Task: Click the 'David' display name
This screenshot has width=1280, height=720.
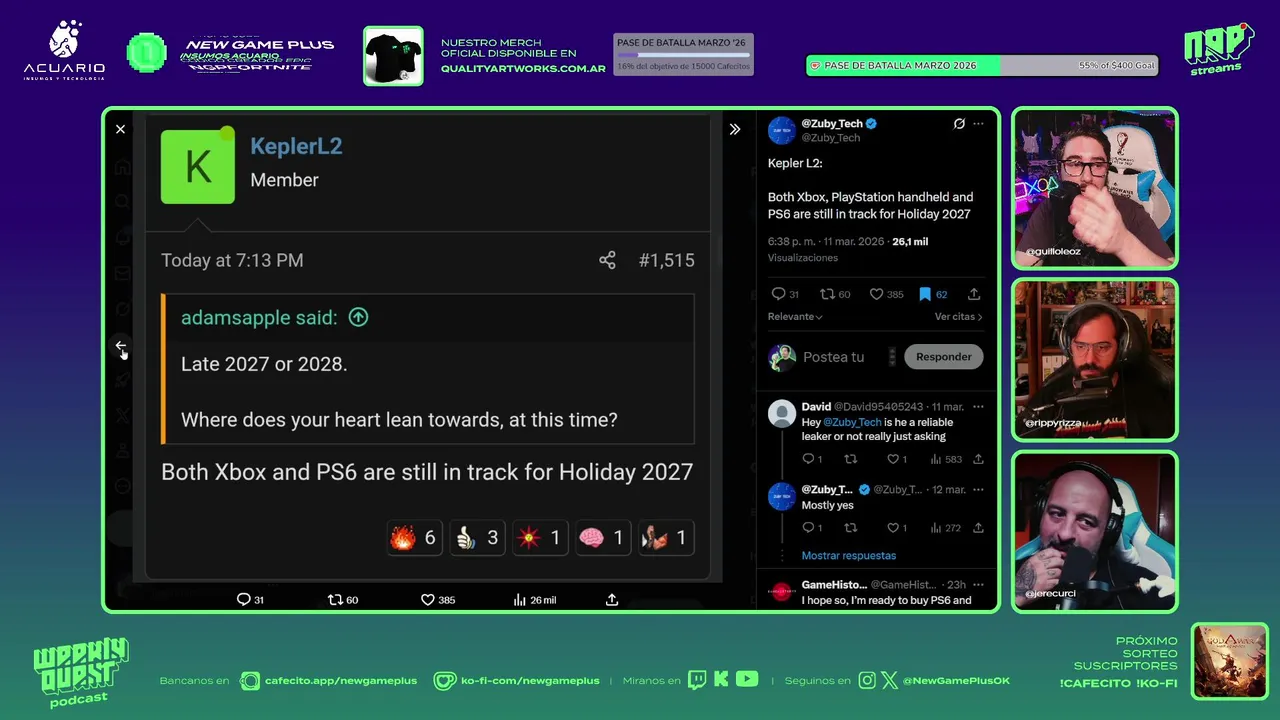Action: 816,407
